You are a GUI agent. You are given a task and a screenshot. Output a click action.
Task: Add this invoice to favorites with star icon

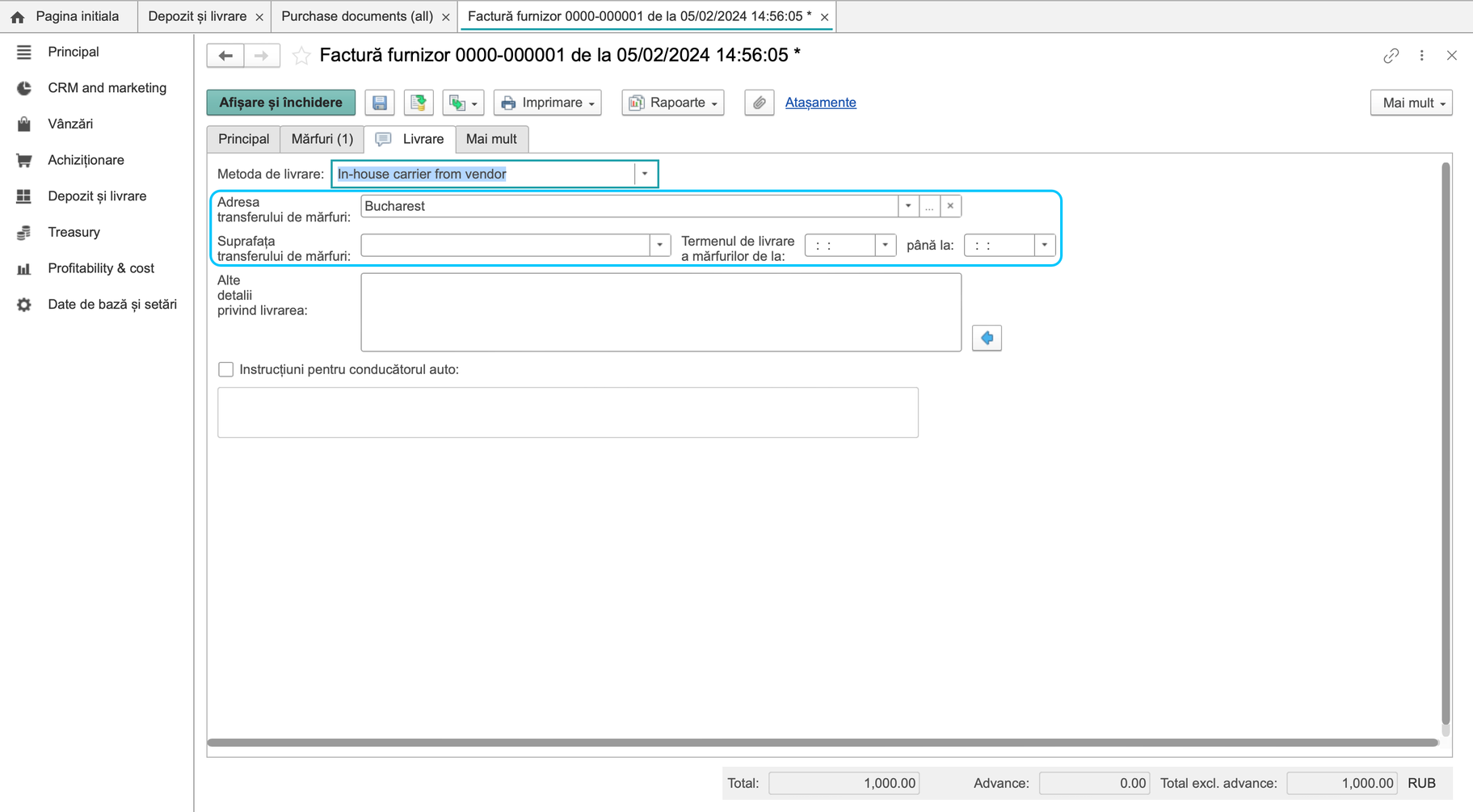point(301,56)
